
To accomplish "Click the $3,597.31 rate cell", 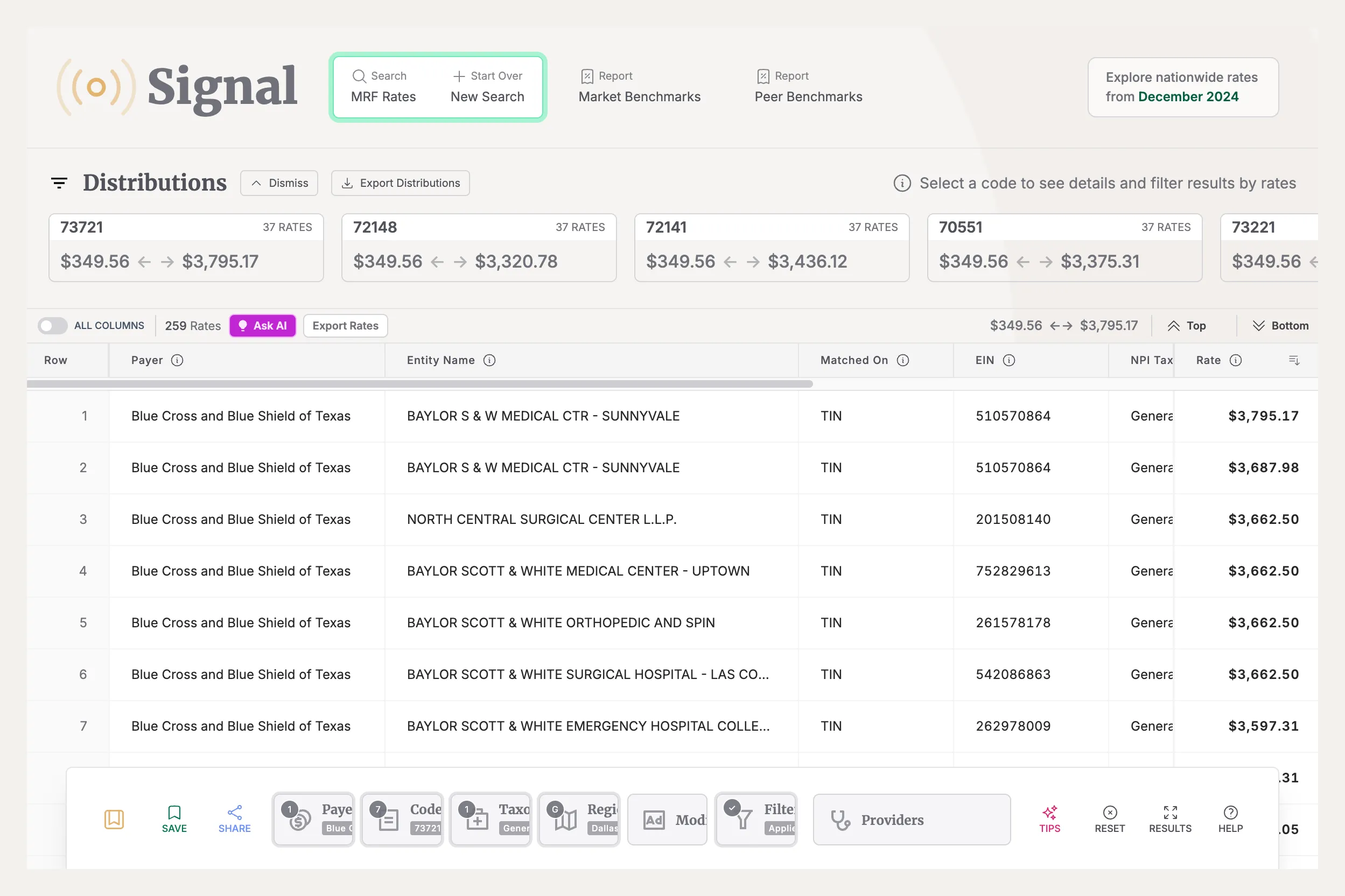I will tap(1263, 726).
